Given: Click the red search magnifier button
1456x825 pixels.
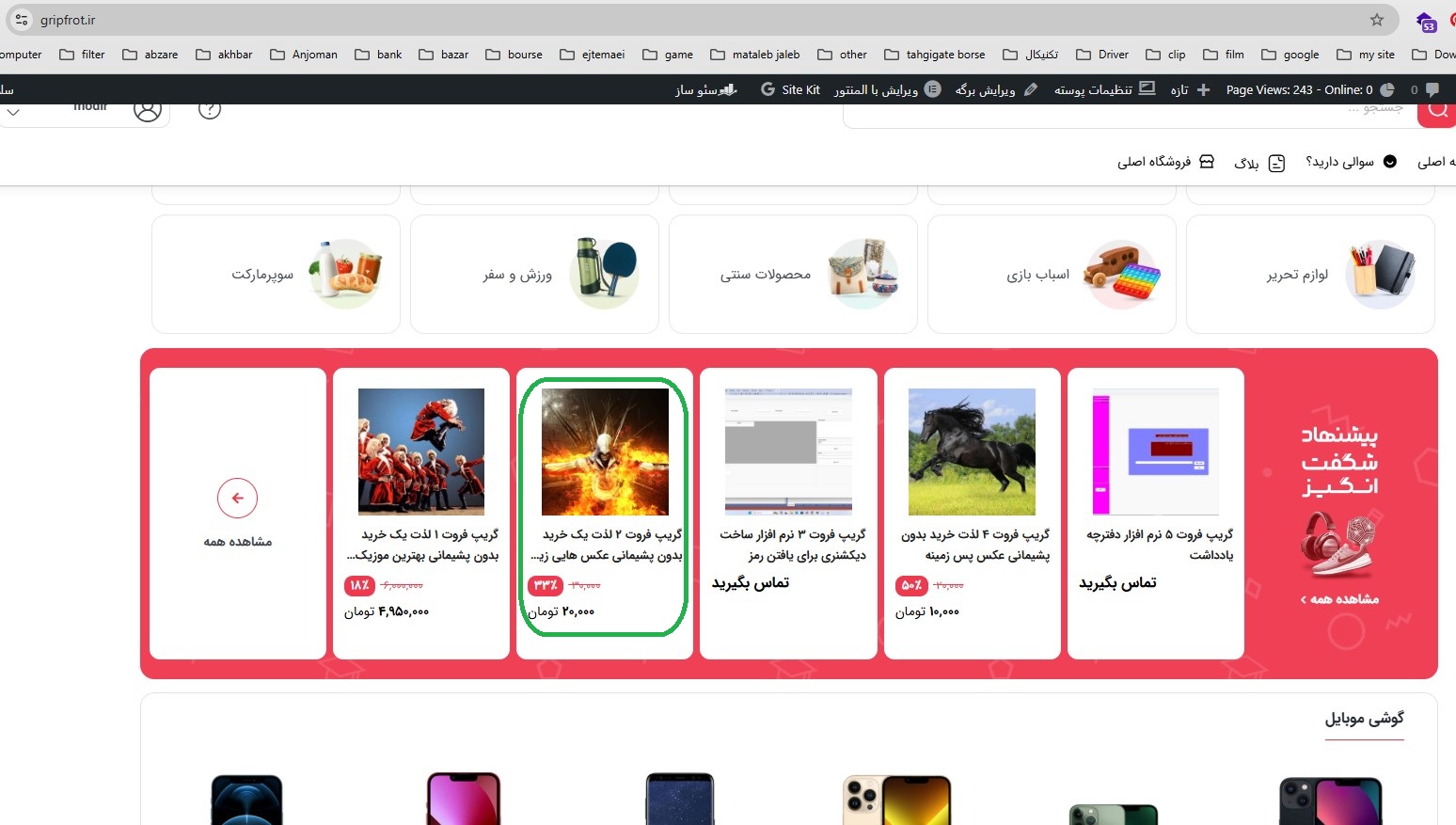Looking at the screenshot, I should 1438,113.
